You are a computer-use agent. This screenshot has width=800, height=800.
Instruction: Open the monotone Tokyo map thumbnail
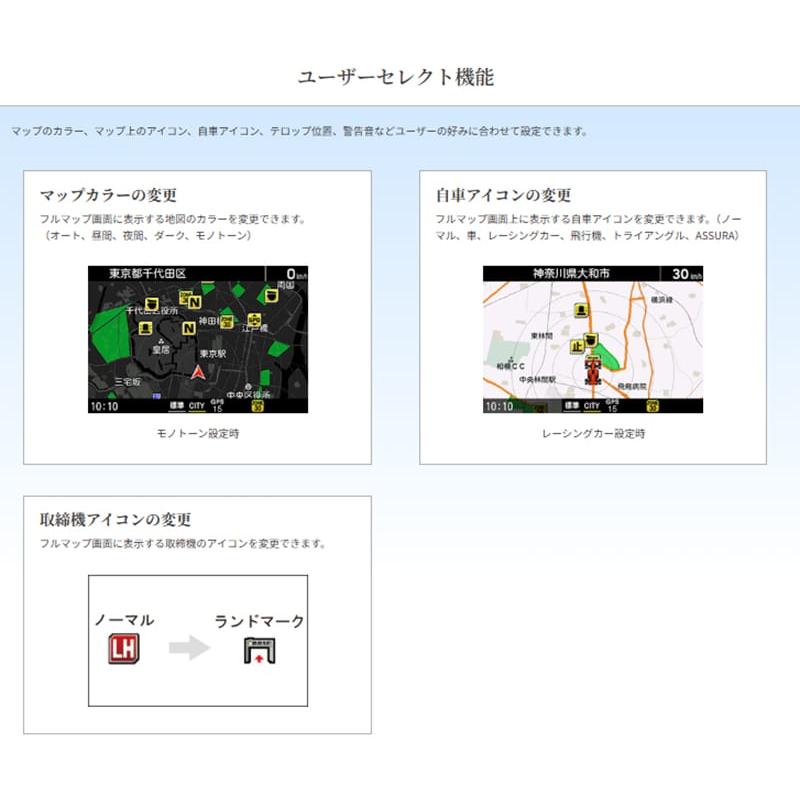coord(197,340)
